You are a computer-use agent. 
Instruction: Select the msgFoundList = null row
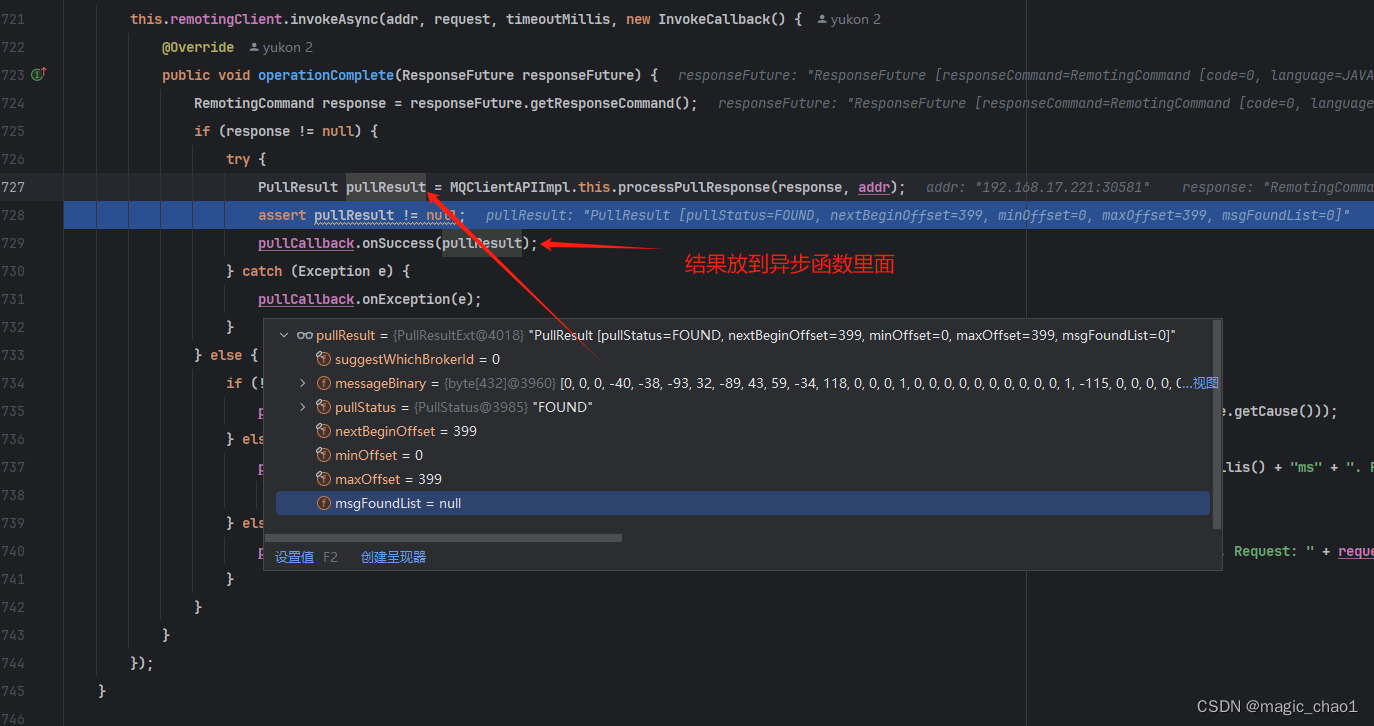pyautogui.click(x=742, y=503)
